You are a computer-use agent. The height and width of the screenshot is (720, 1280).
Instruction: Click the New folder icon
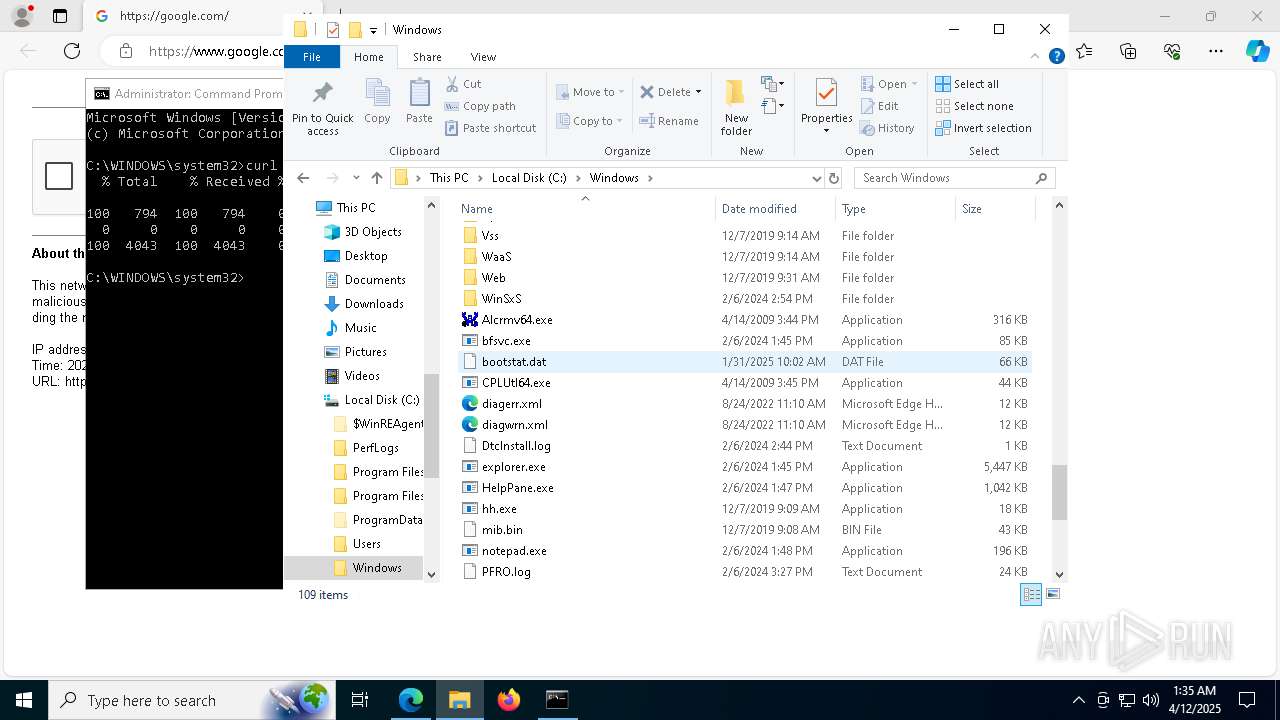click(735, 92)
